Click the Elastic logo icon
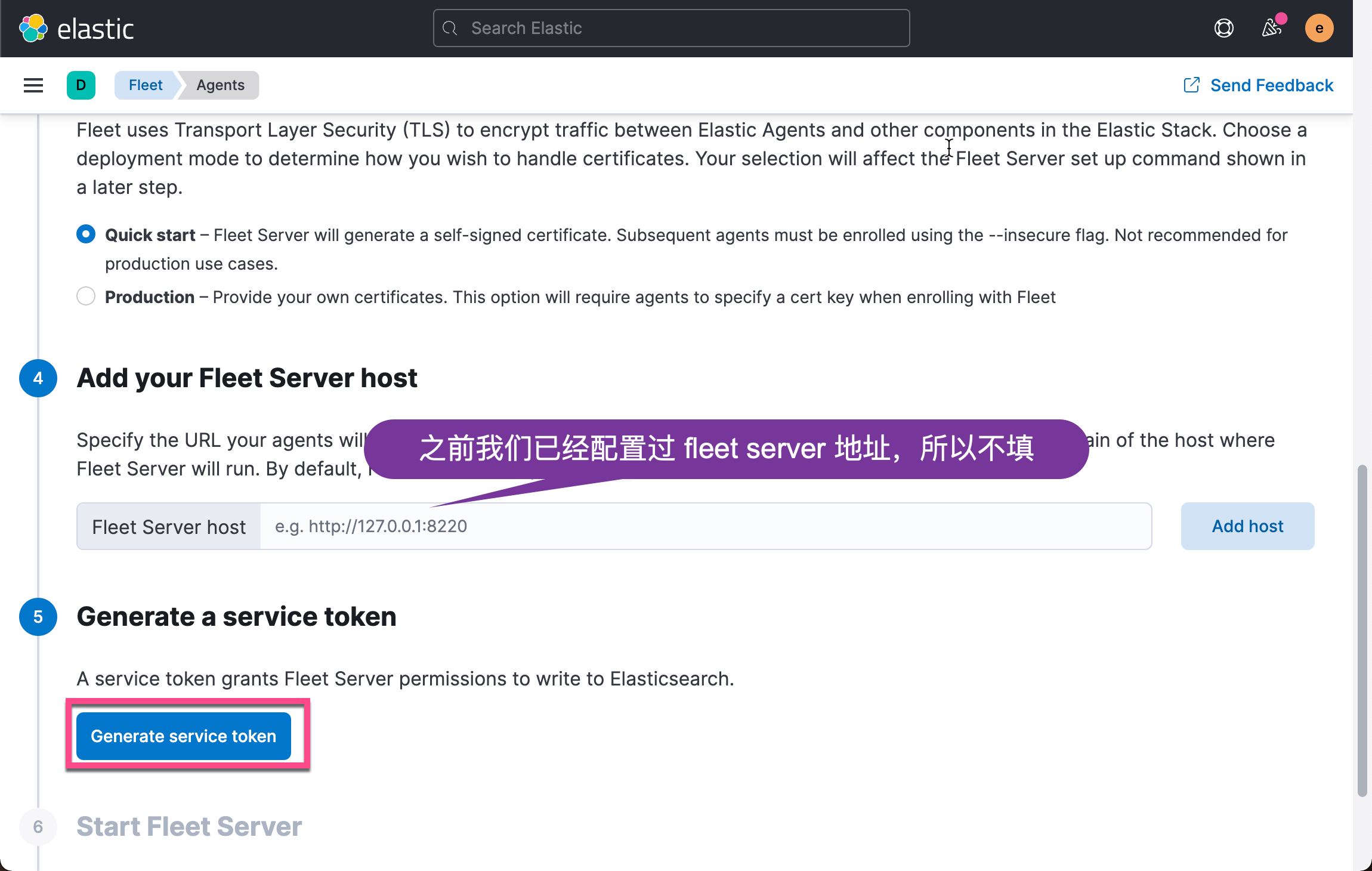Viewport: 1372px width, 871px height. 33,28
